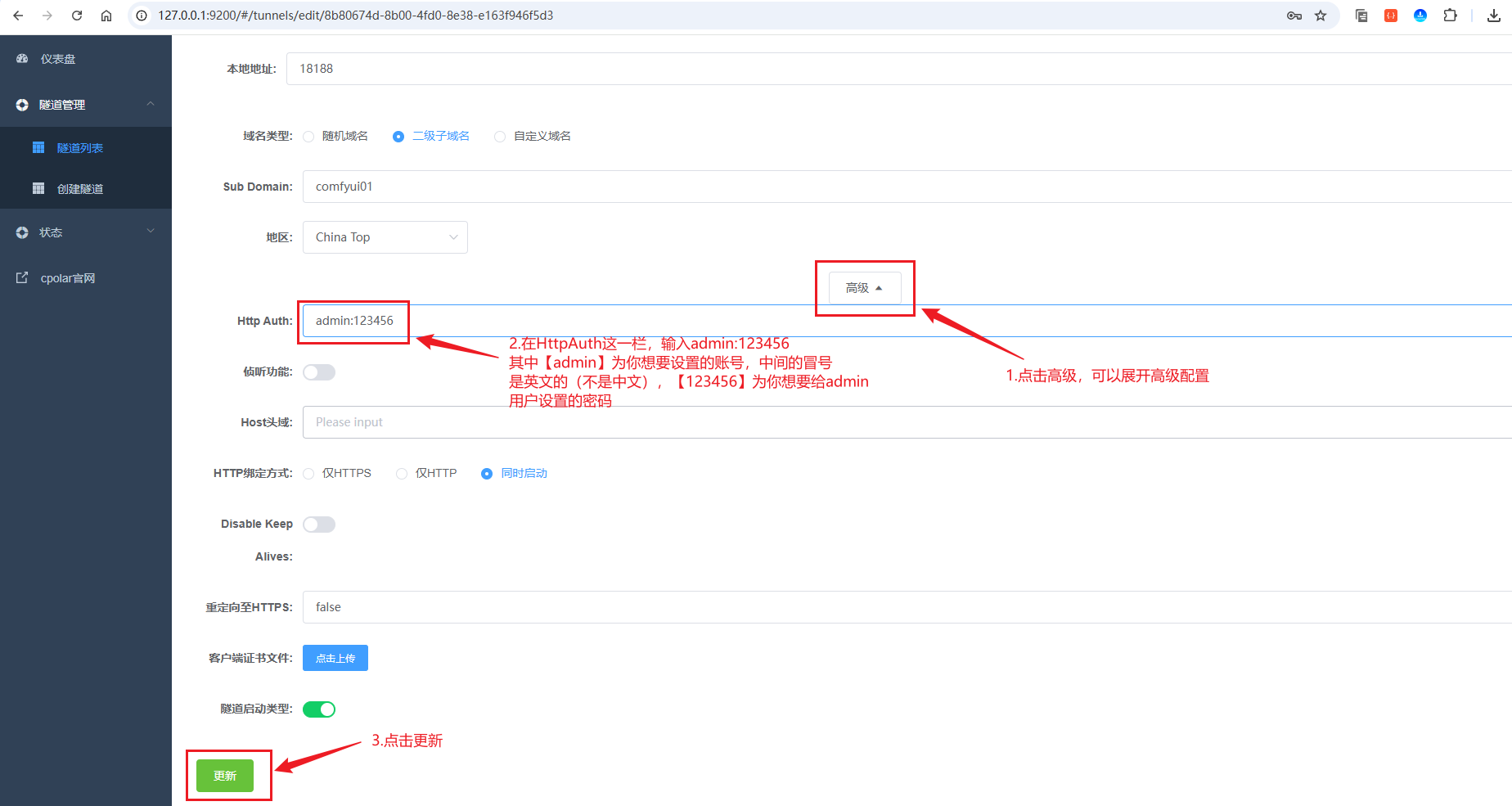Choose 仅HTTPS binding mode
The image size is (1512, 806).
[x=308, y=474]
